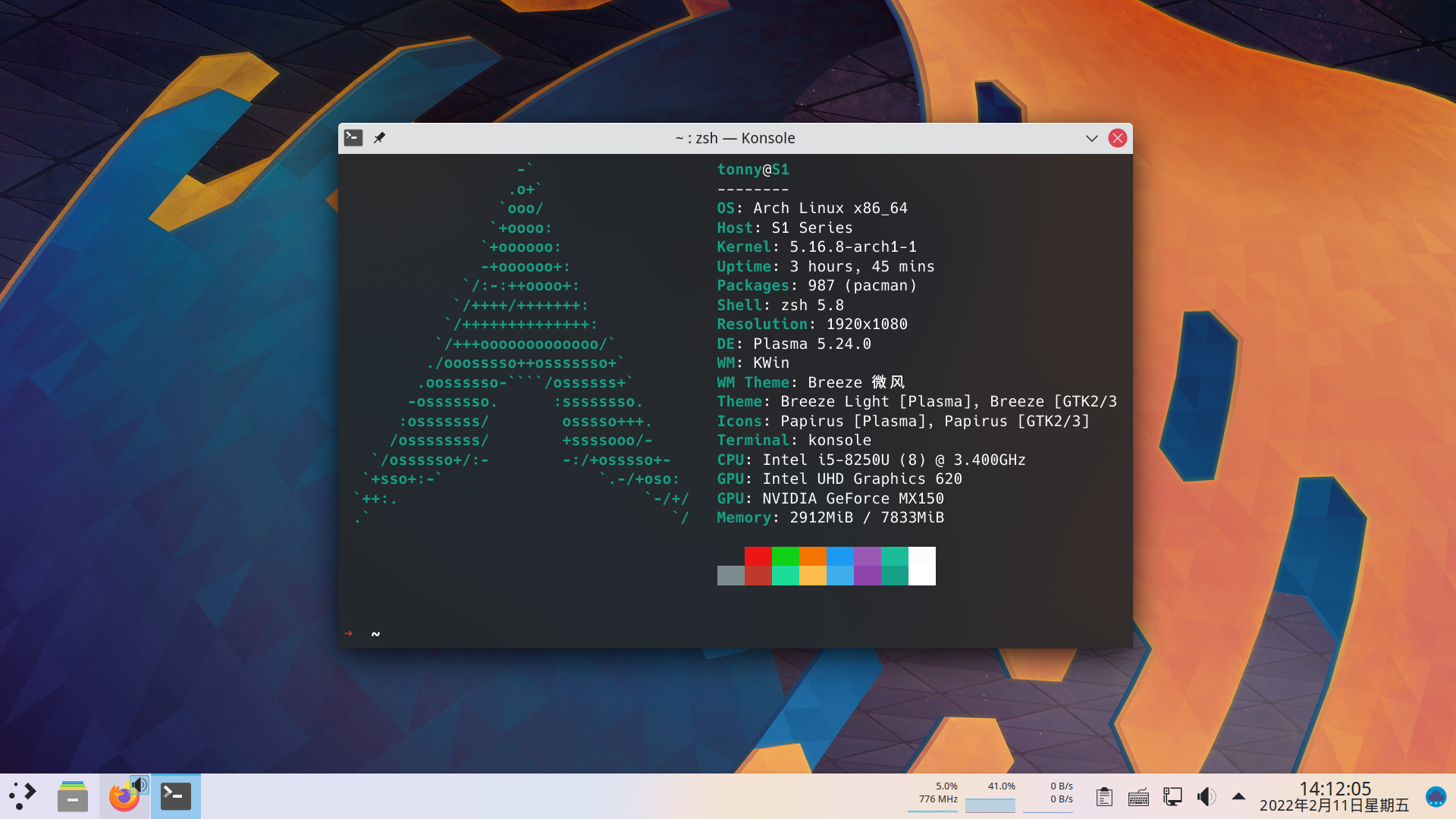Click the date text 2022年2月11日星期五
Image resolution: width=1456 pixels, height=819 pixels.
point(1335,805)
